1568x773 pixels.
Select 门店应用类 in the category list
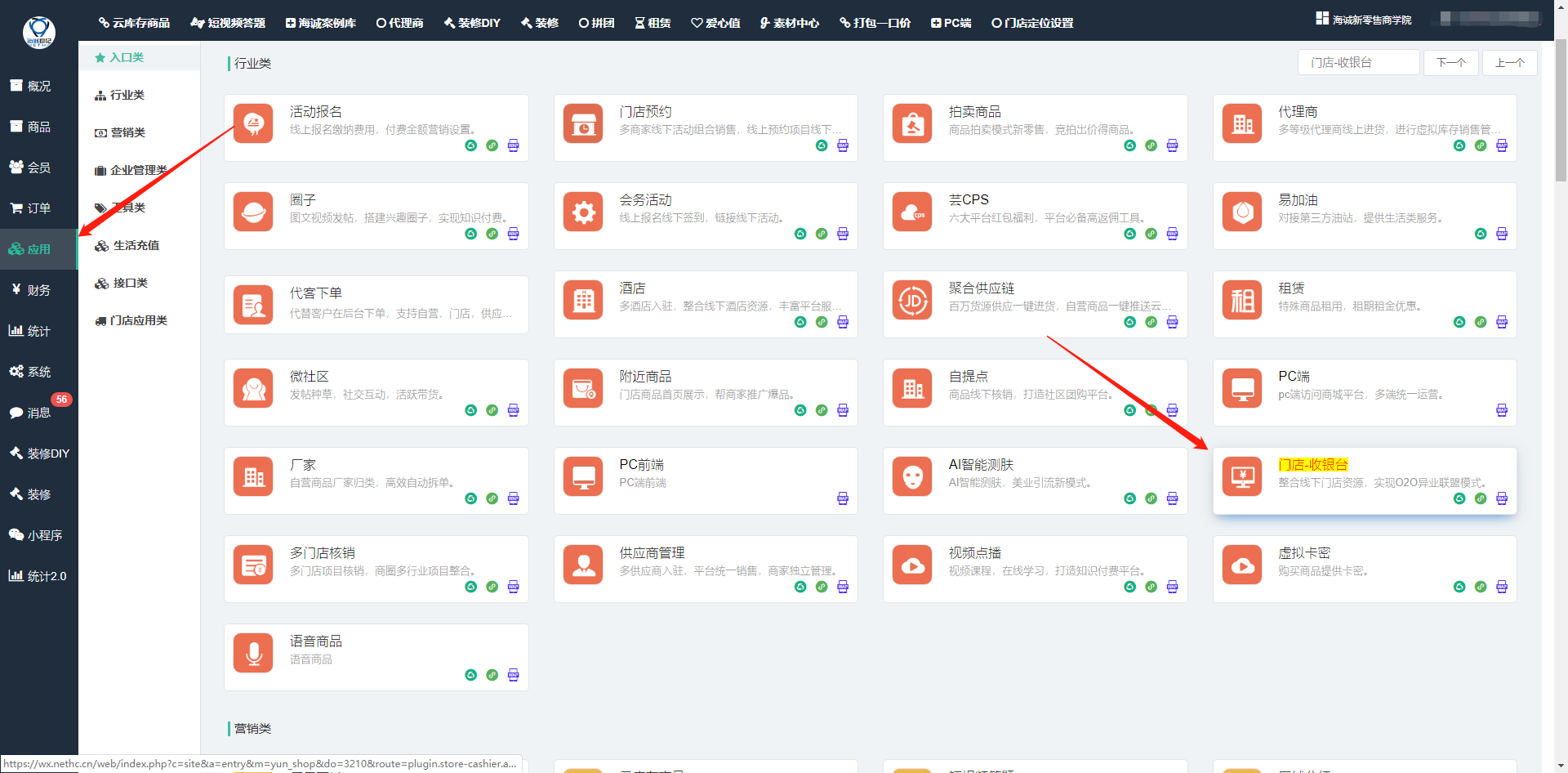[x=131, y=320]
